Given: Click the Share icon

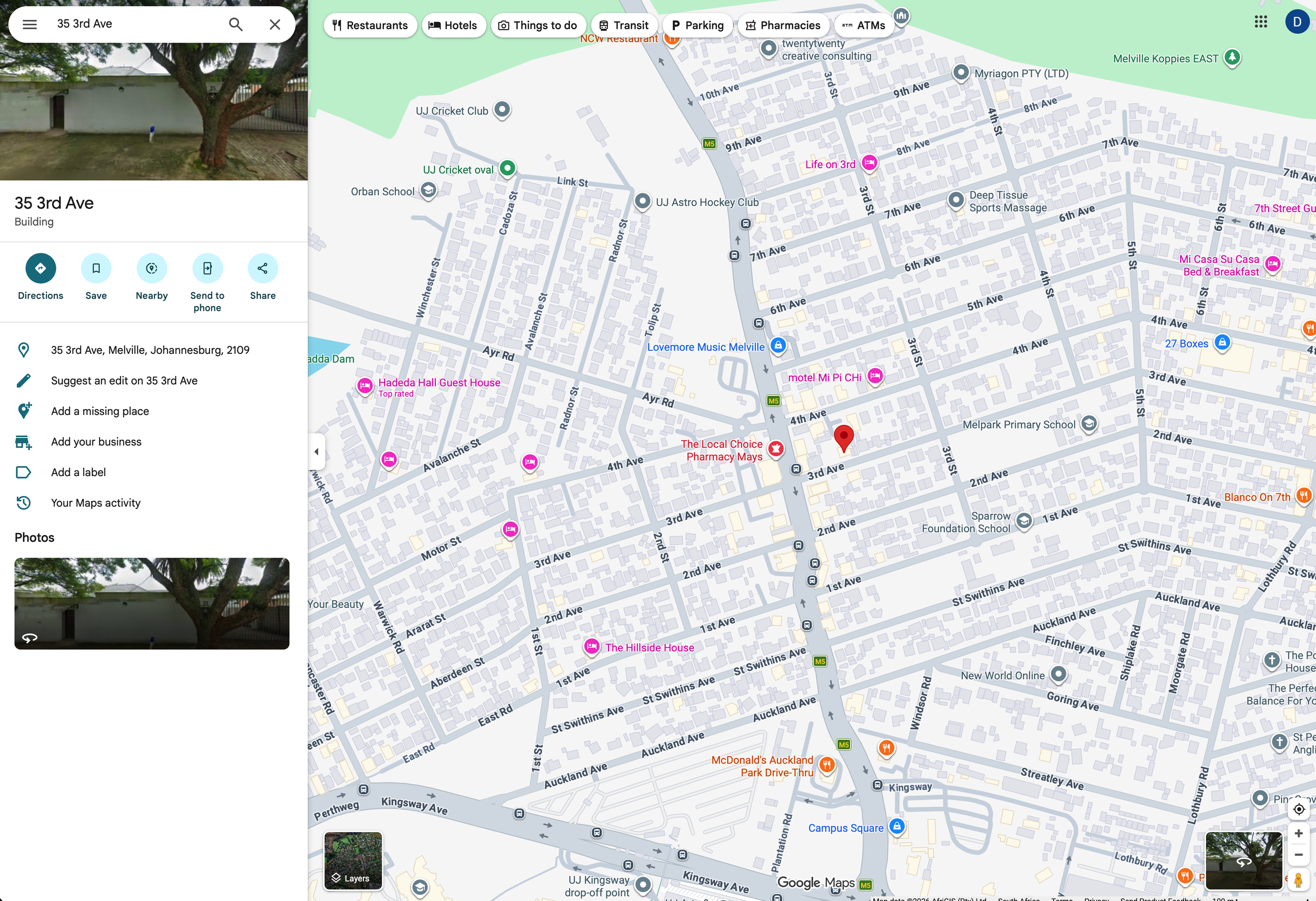Looking at the screenshot, I should tap(263, 269).
